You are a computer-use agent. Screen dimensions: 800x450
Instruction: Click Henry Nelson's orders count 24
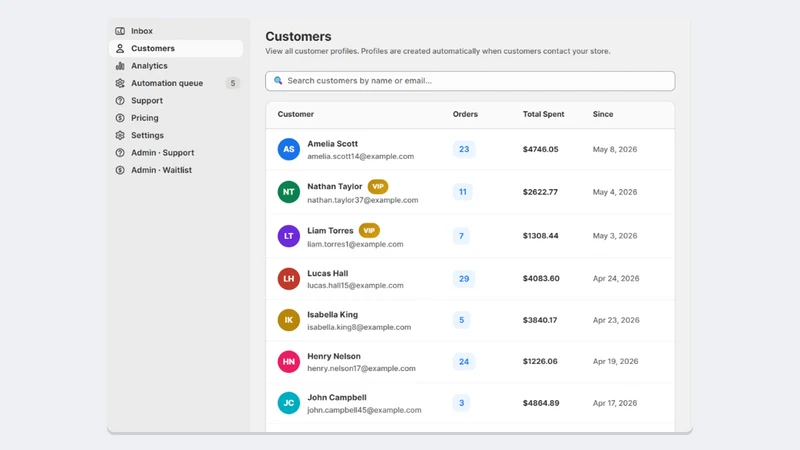tap(464, 361)
